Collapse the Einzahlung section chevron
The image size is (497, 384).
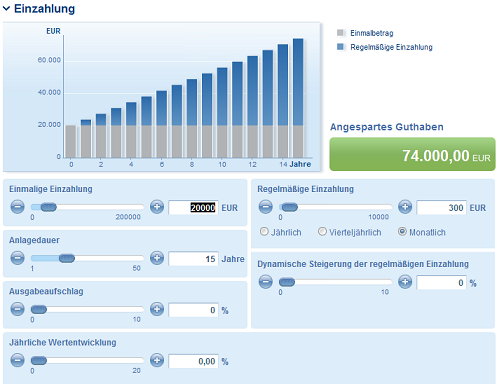tap(6, 9)
